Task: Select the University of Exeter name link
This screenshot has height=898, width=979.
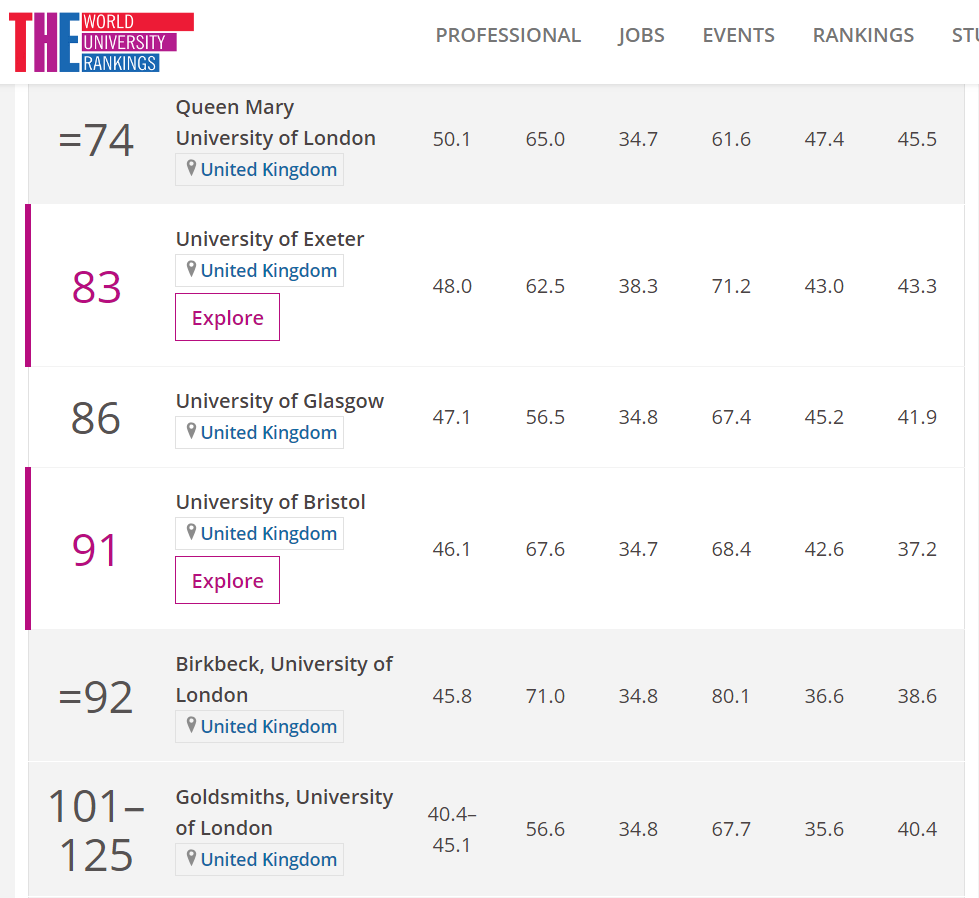Action: (270, 239)
